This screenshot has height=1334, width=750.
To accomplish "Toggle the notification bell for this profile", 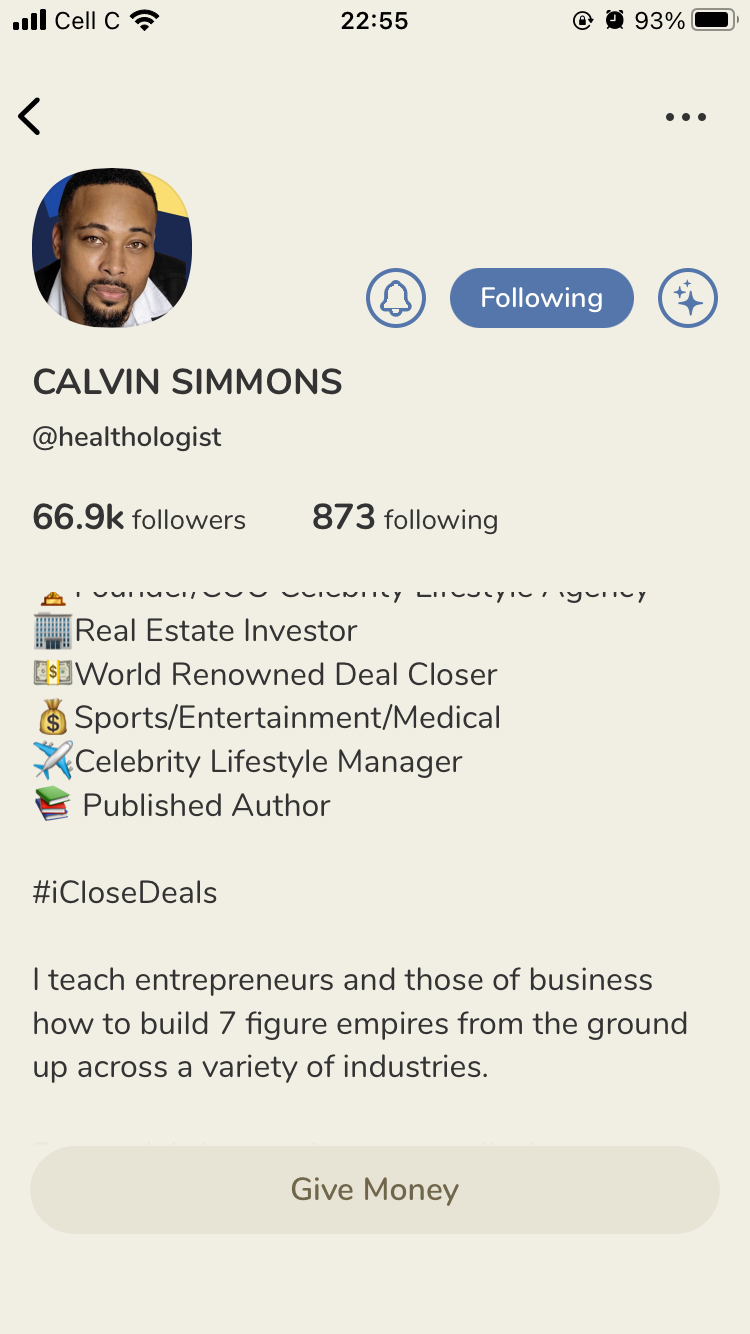I will pyautogui.click(x=396, y=298).
